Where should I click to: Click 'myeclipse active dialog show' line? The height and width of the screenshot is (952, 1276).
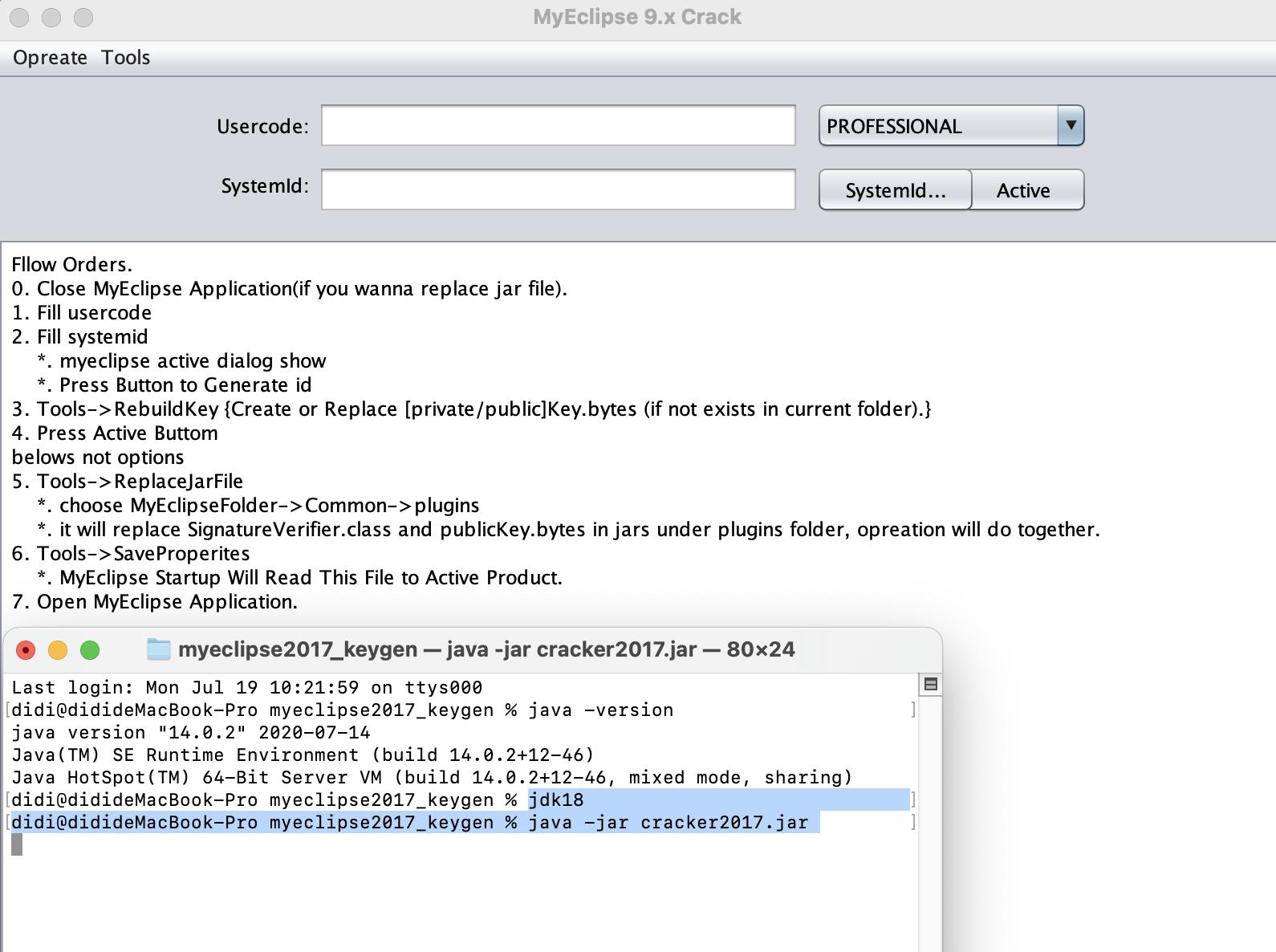(x=181, y=360)
